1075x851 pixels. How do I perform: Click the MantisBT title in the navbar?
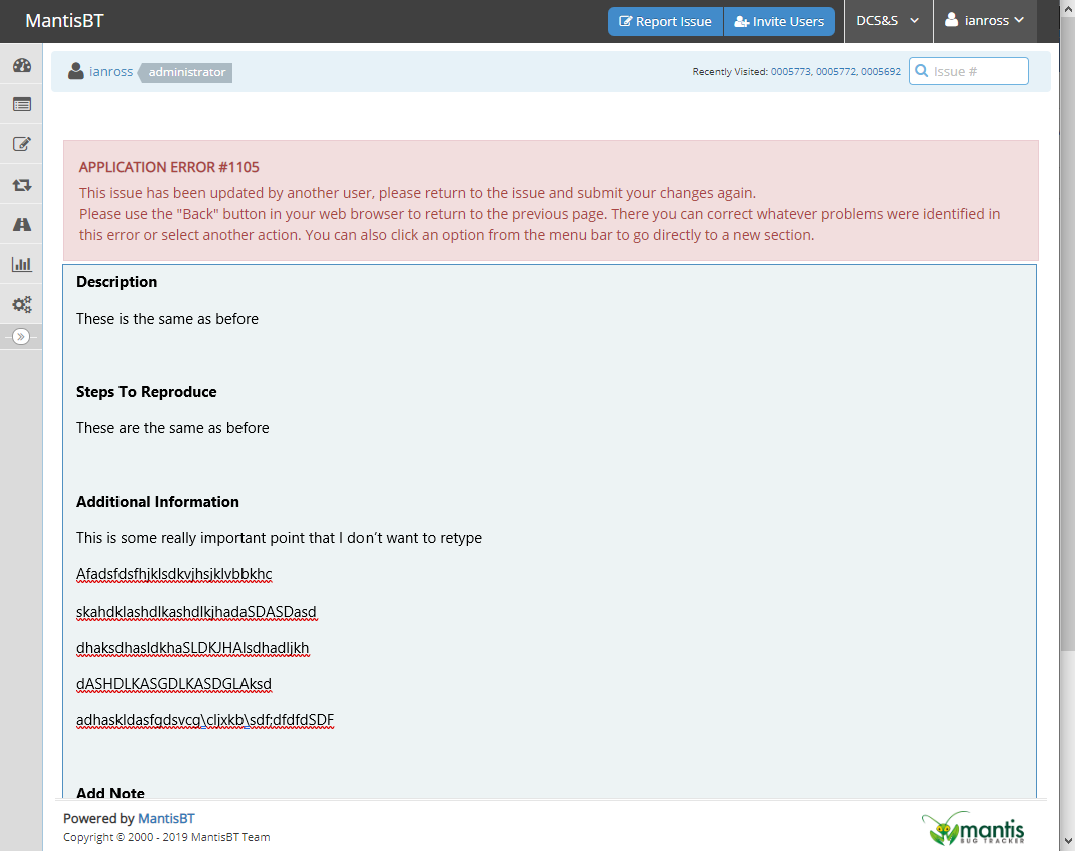tap(64, 21)
